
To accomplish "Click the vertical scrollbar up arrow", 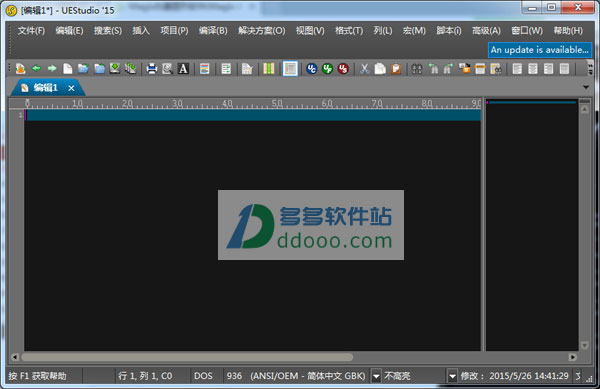I will [x=585, y=109].
